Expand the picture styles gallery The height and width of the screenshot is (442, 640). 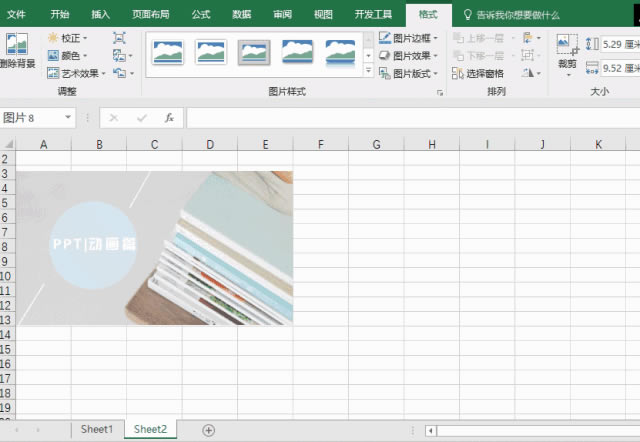pyautogui.click(x=369, y=72)
